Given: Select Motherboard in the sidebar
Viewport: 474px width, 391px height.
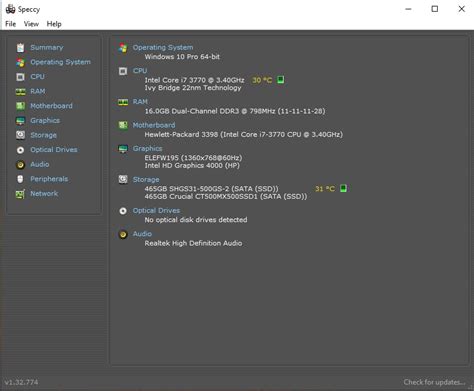Looking at the screenshot, I should click(x=51, y=106).
